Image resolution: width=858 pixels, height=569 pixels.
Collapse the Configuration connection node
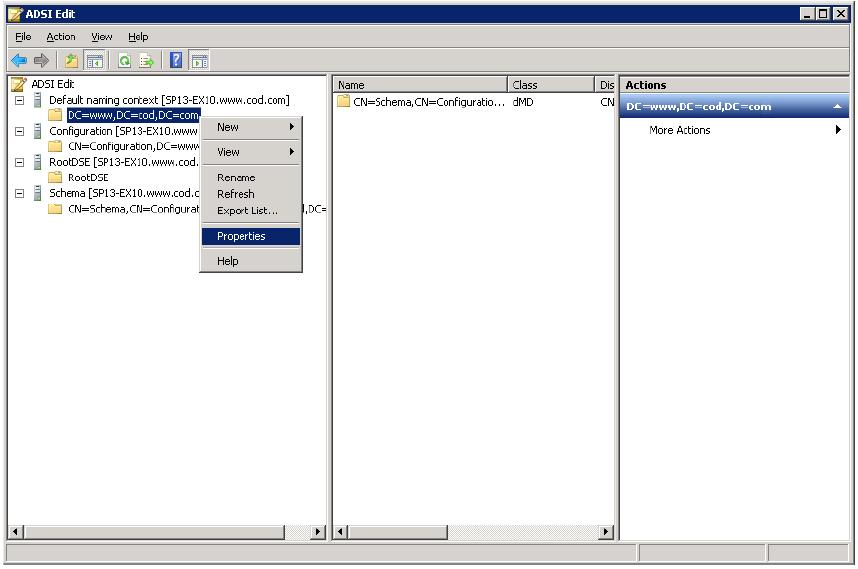coord(20,132)
